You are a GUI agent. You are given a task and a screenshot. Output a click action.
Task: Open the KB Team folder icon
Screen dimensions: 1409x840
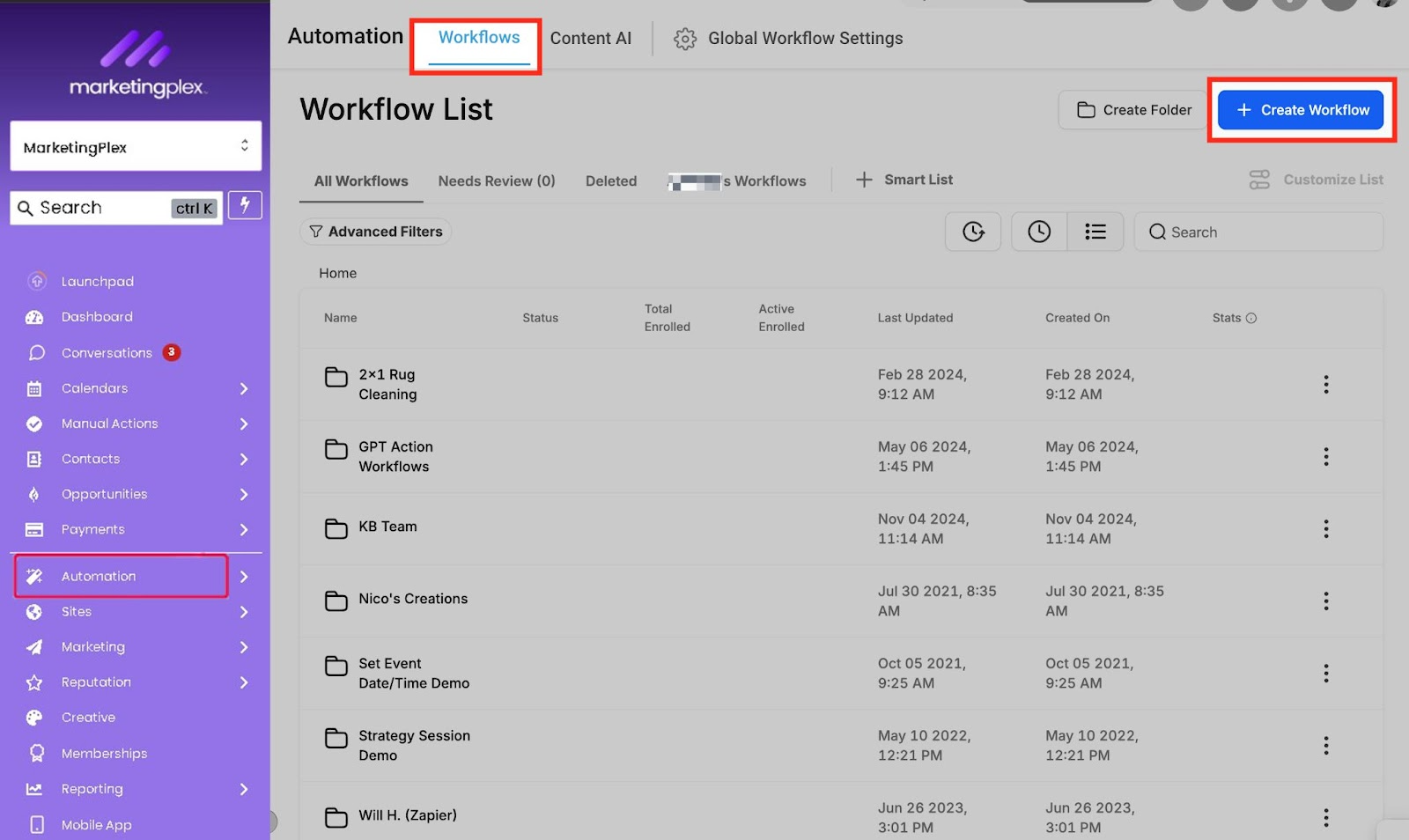click(x=336, y=528)
